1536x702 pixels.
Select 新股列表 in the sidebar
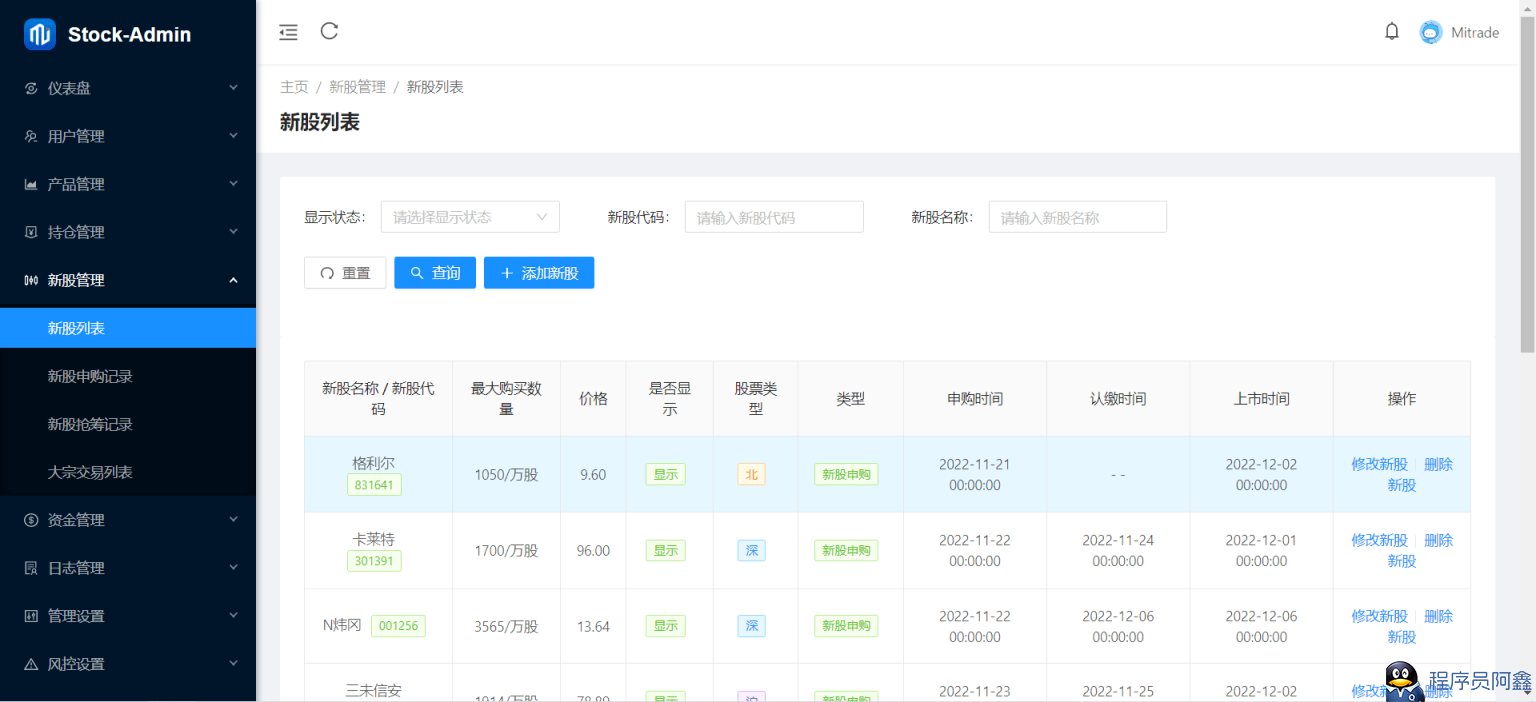point(128,328)
